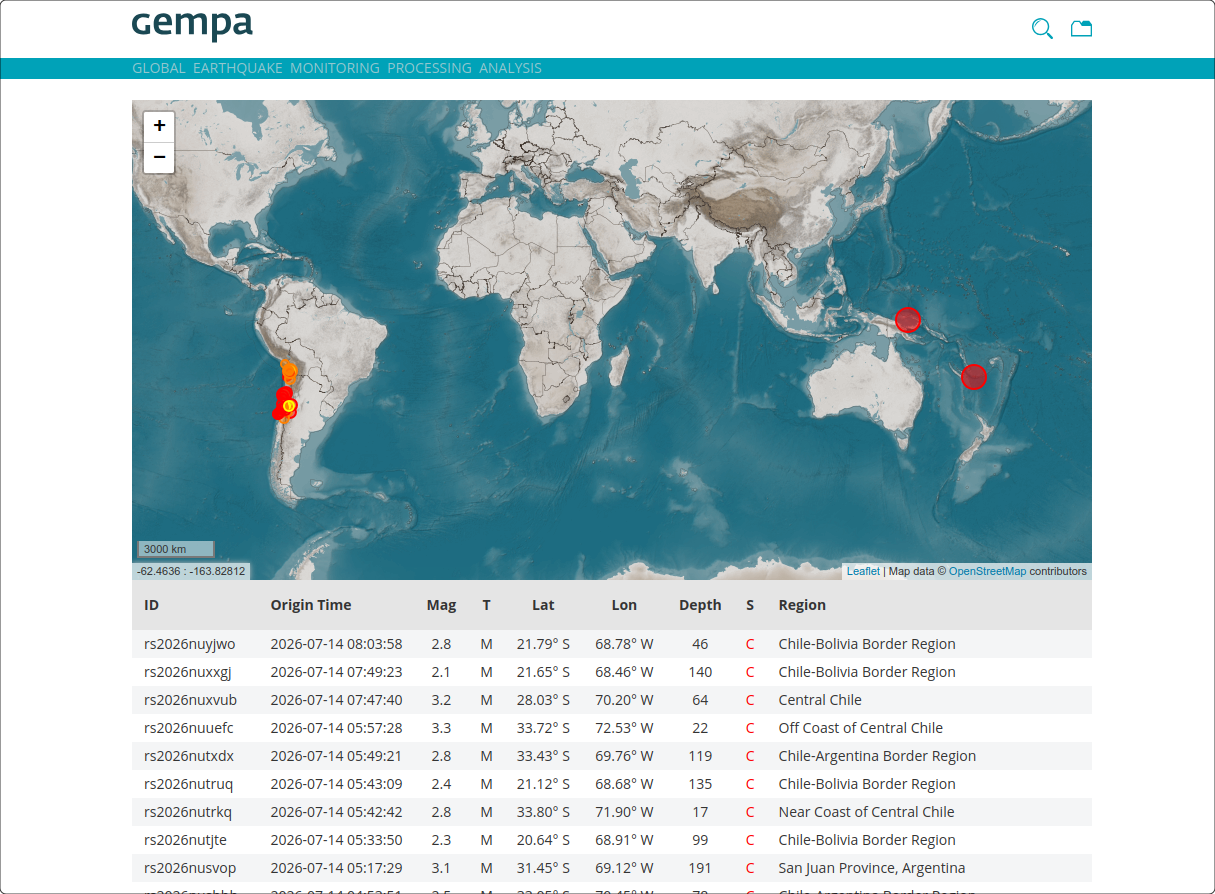Click longitude 72.53° W
The width and height of the screenshot is (1215, 894).
[624, 728]
